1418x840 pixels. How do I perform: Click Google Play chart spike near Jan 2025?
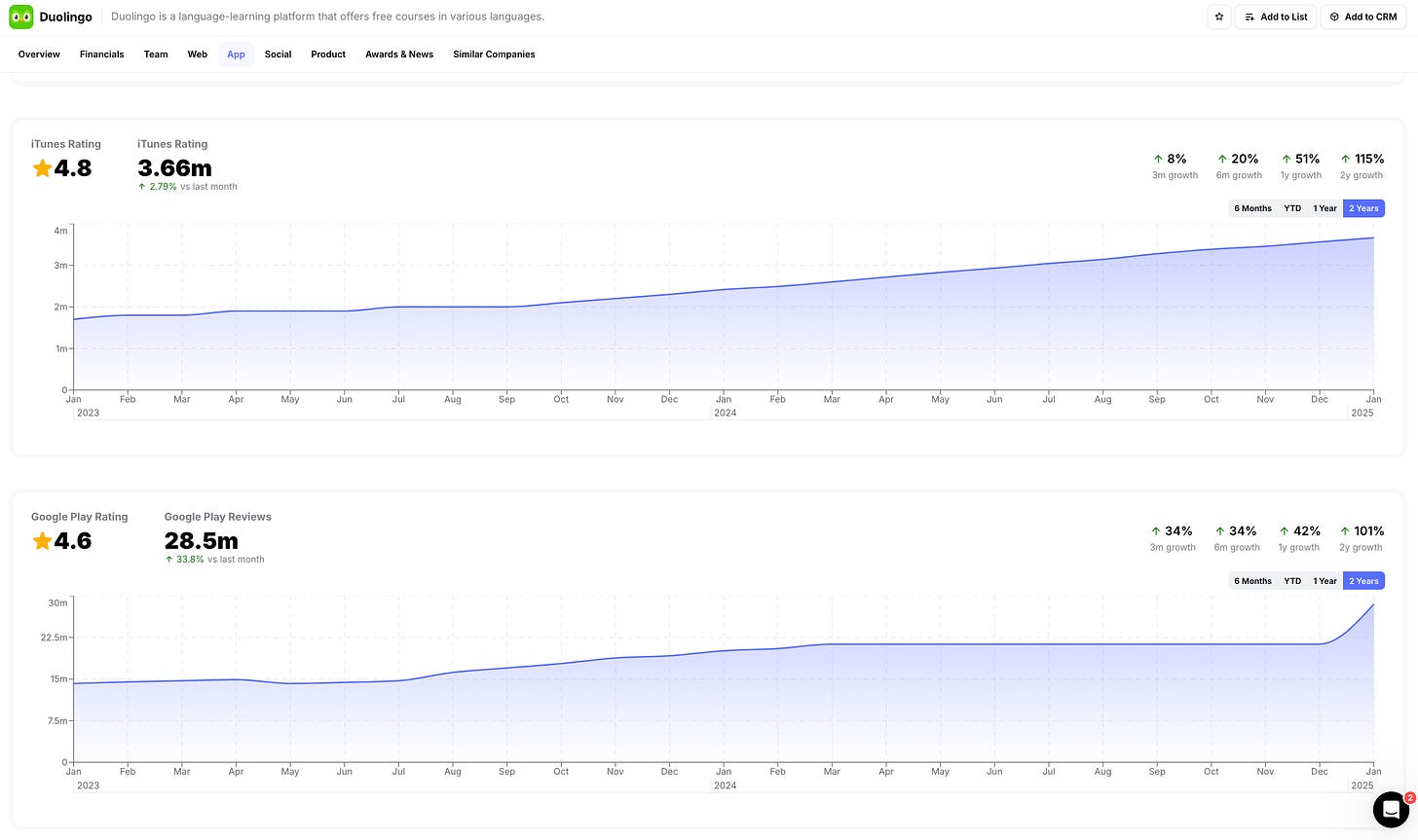(1371, 607)
